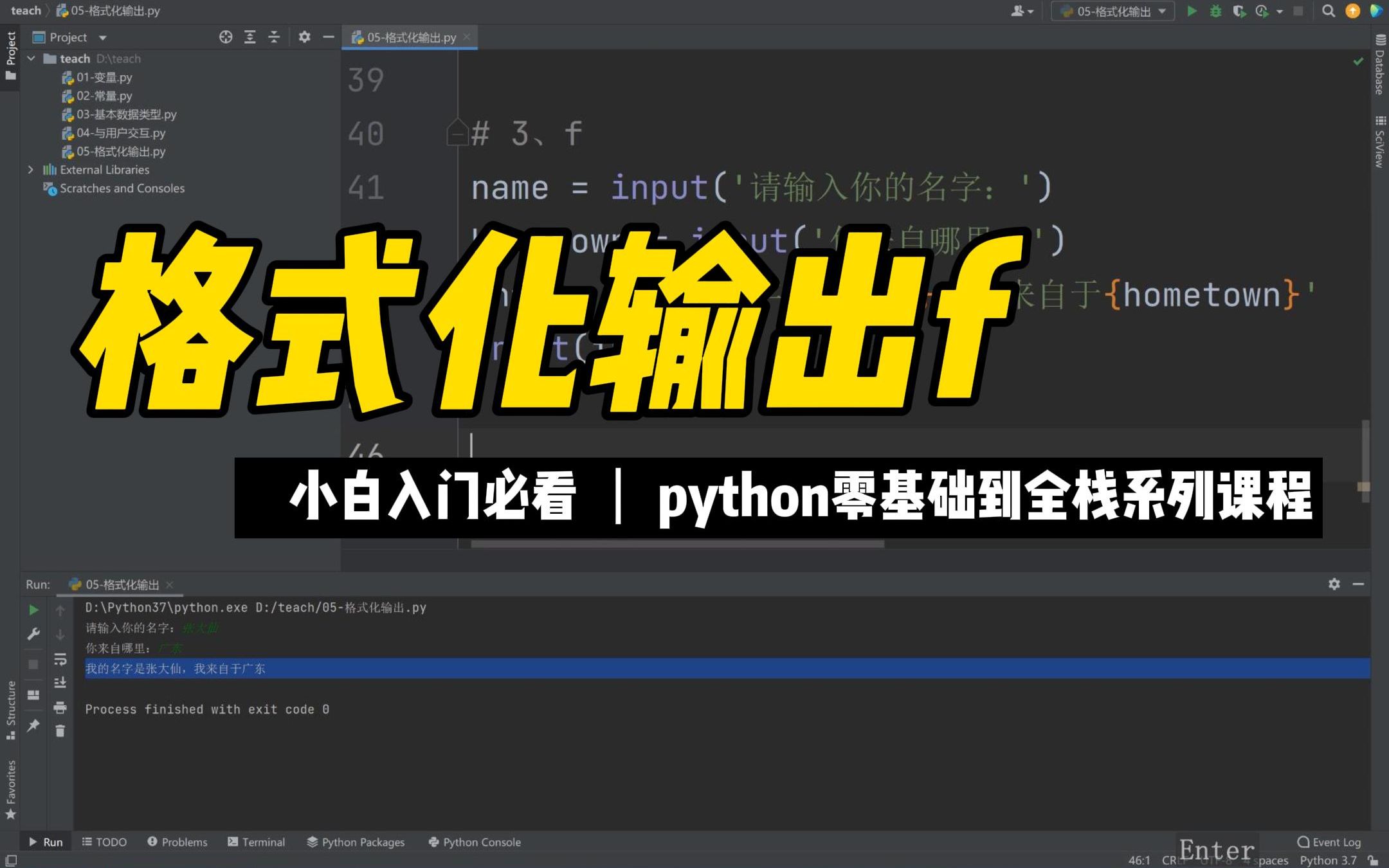
Task: Switch to Terminal tool window tab
Action: 256,842
